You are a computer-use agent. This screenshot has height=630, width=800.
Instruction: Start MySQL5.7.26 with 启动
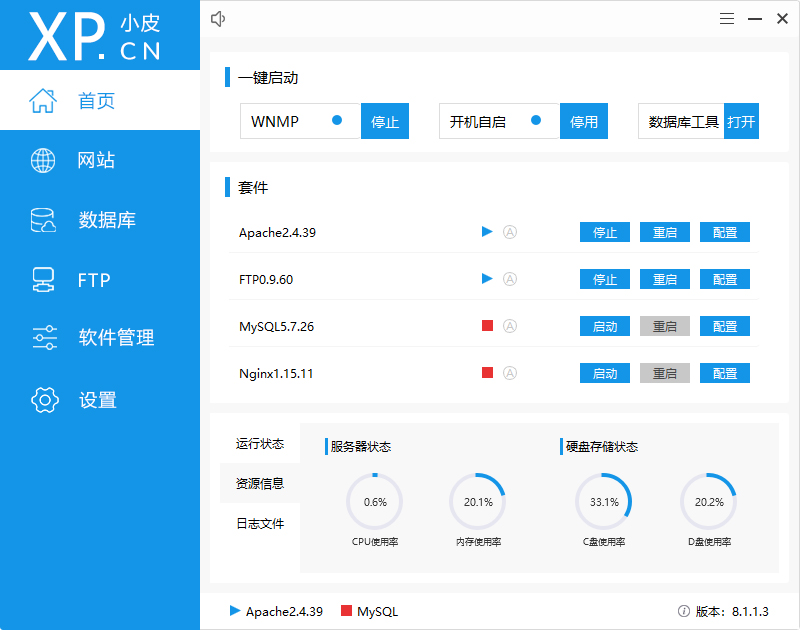605,326
